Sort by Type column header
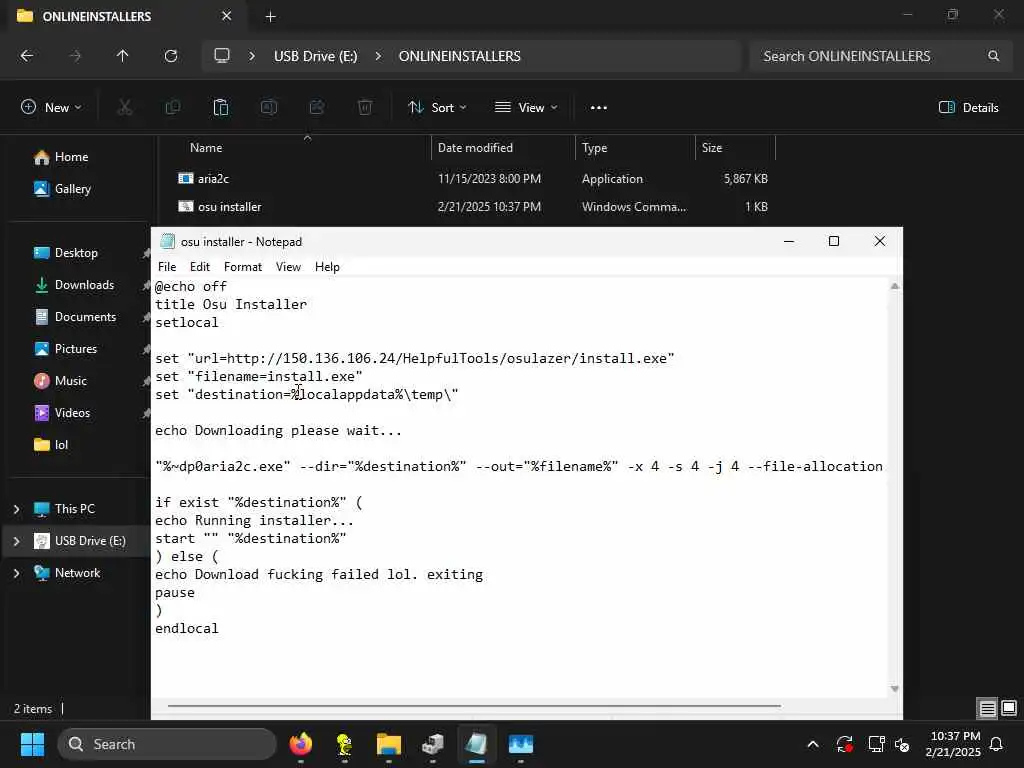Viewport: 1024px width, 768px height. click(594, 148)
